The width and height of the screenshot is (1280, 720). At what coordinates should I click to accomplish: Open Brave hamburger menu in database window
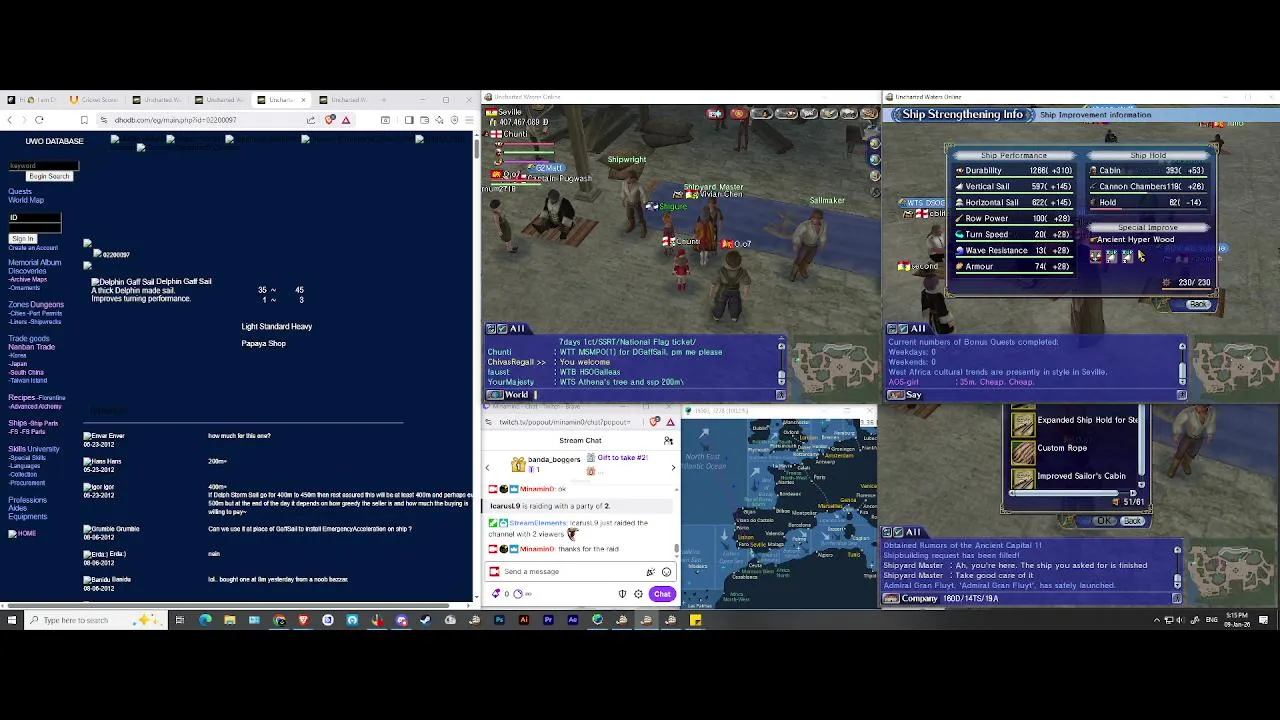point(469,120)
